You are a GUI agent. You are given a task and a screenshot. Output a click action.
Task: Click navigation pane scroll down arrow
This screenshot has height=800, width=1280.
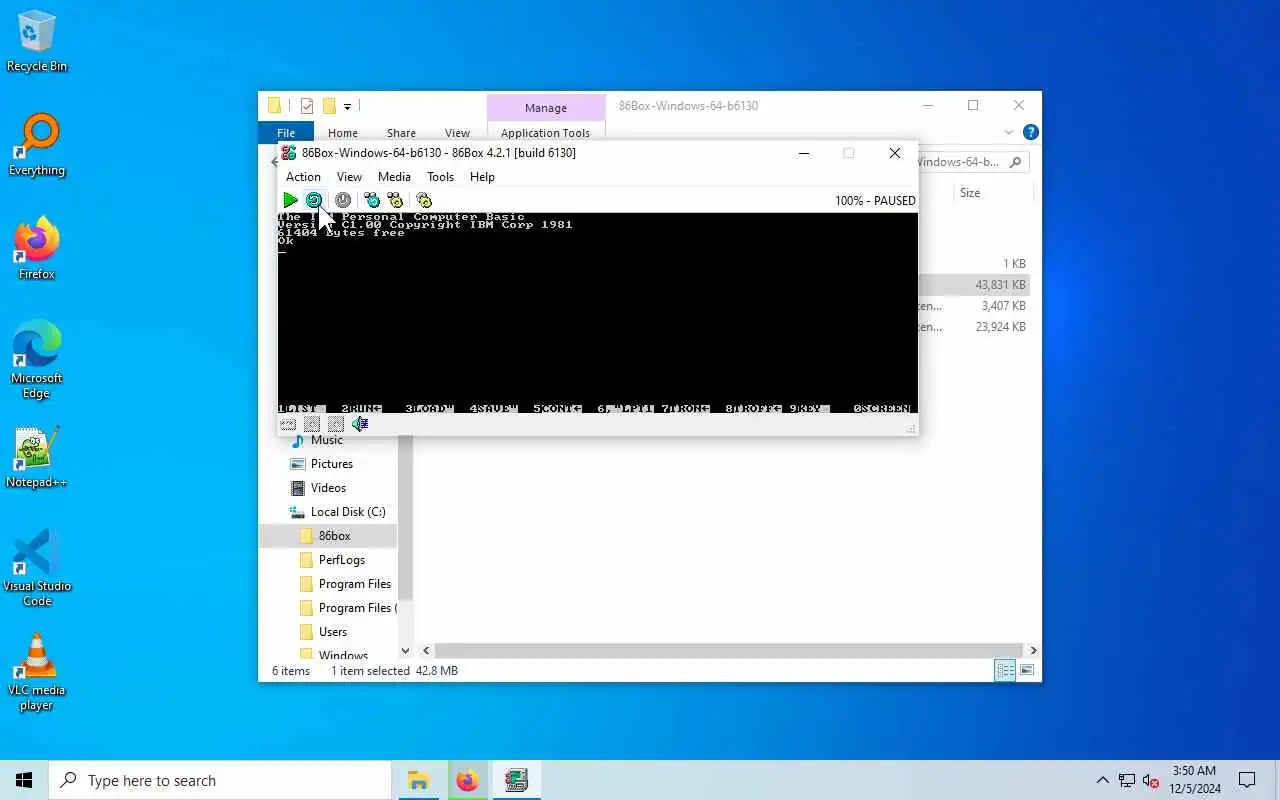point(405,651)
